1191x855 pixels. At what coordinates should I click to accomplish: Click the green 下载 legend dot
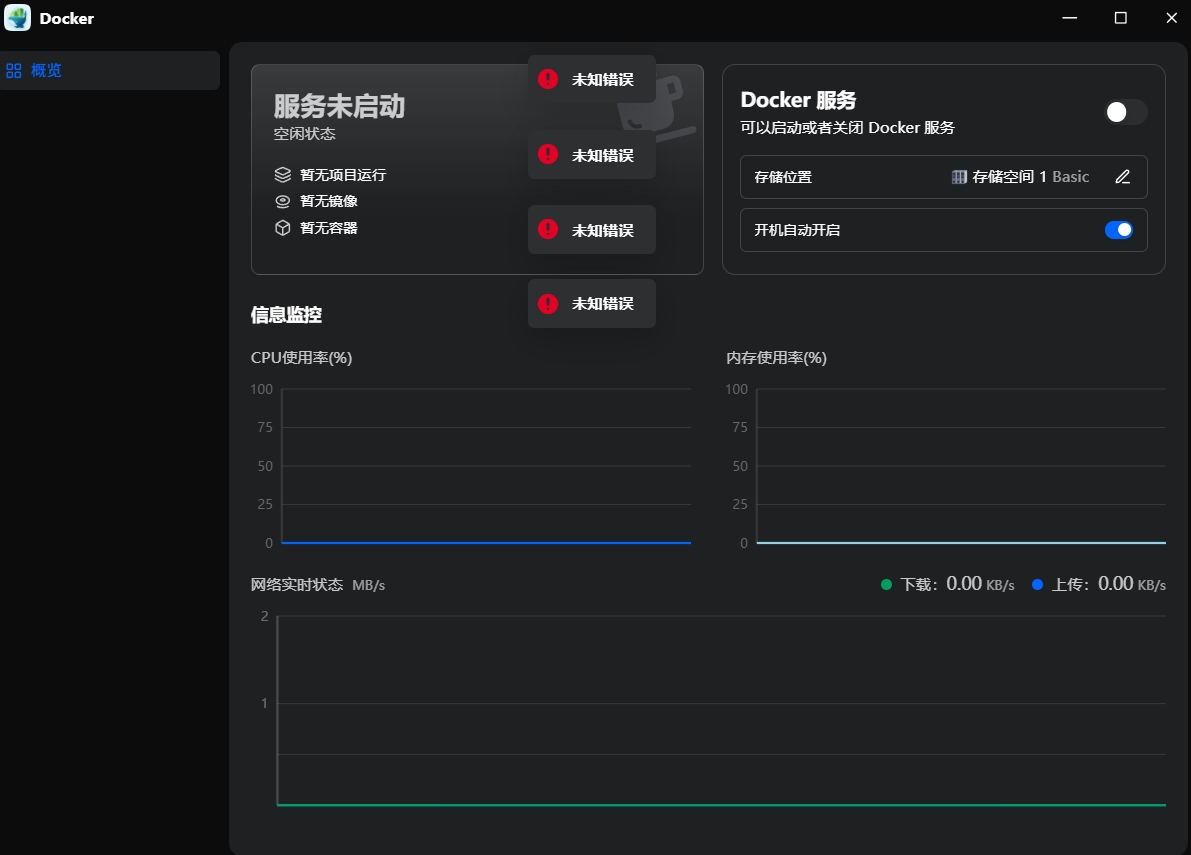pyautogui.click(x=886, y=585)
